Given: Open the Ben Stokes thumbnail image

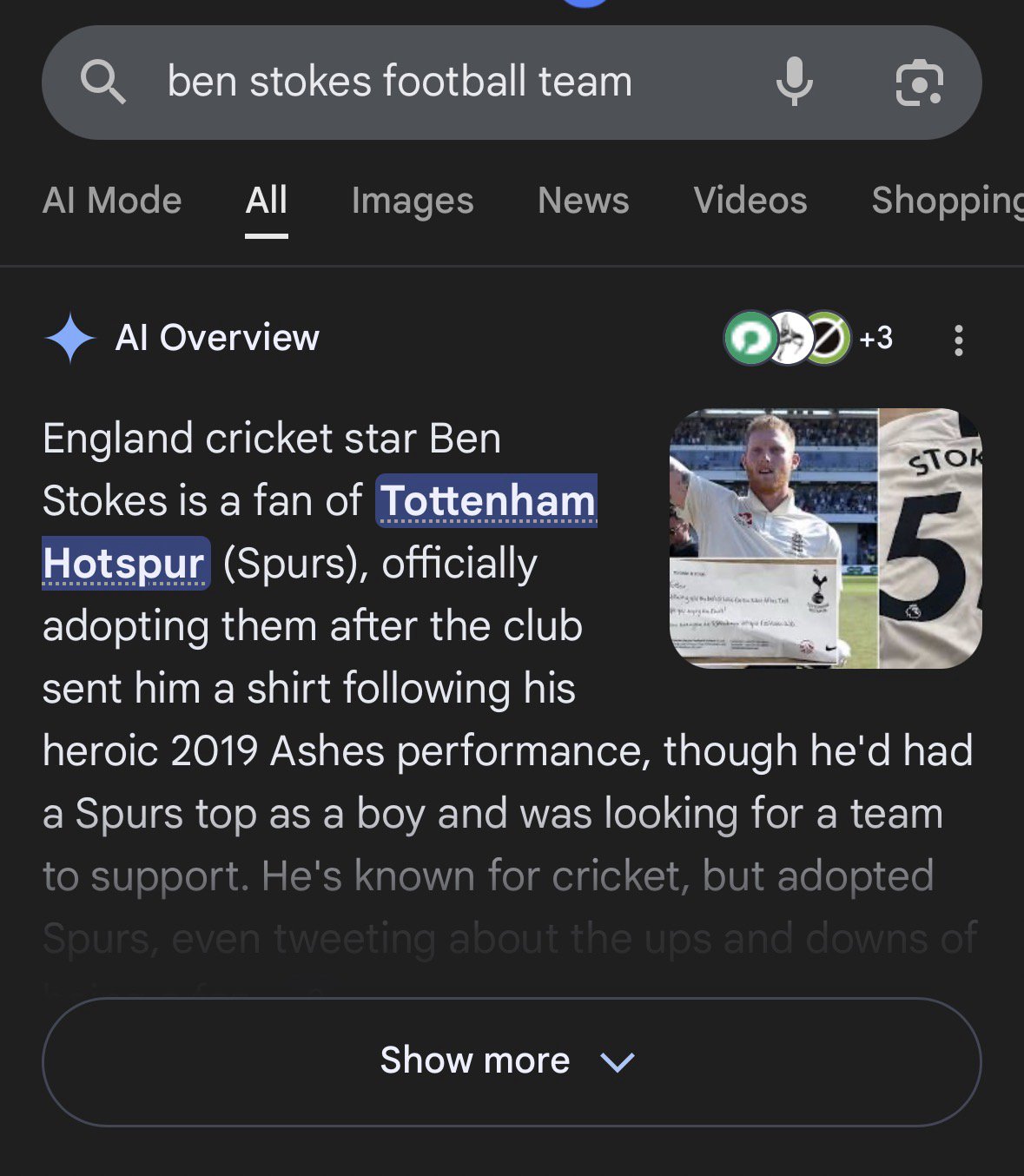Looking at the screenshot, I should pos(825,538).
